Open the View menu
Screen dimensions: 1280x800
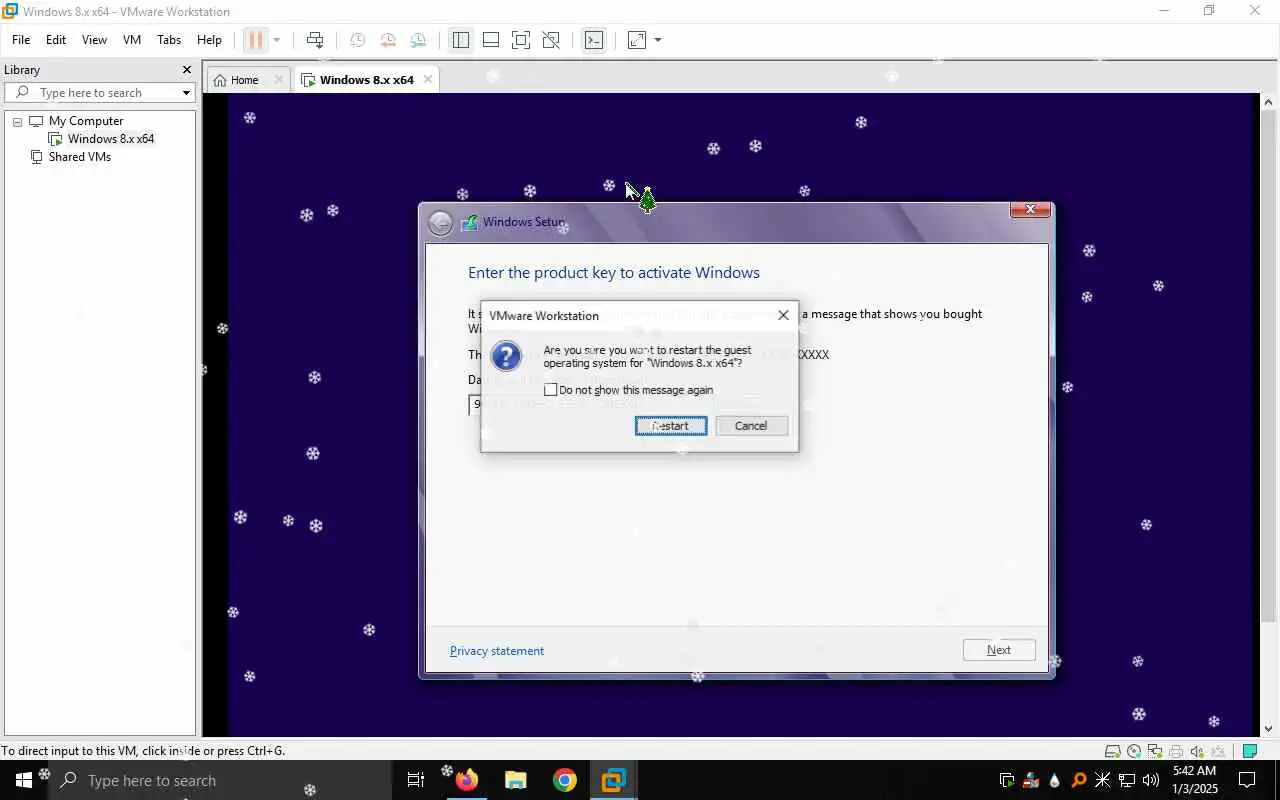pyautogui.click(x=94, y=40)
